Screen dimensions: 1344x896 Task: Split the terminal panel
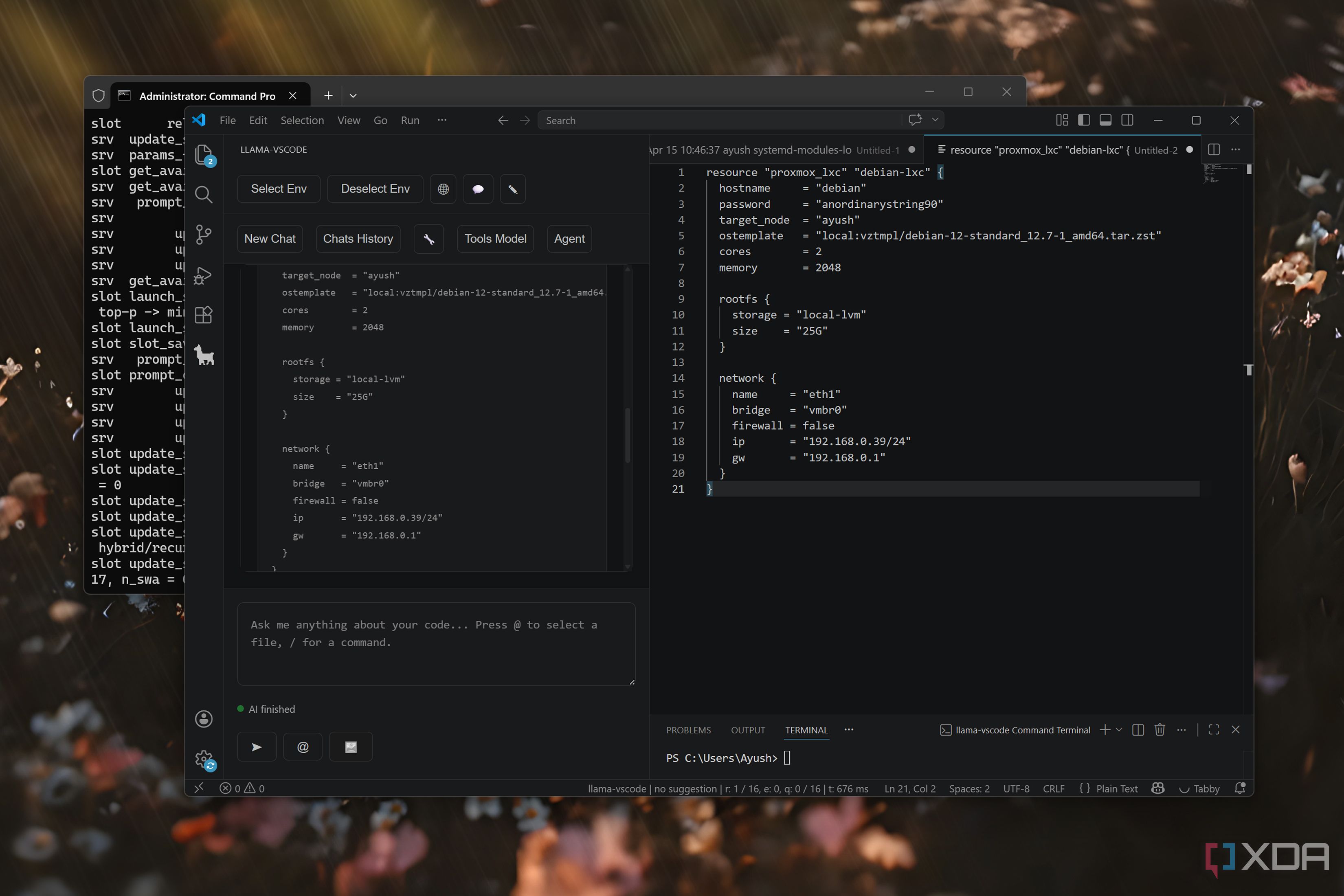click(x=1138, y=730)
